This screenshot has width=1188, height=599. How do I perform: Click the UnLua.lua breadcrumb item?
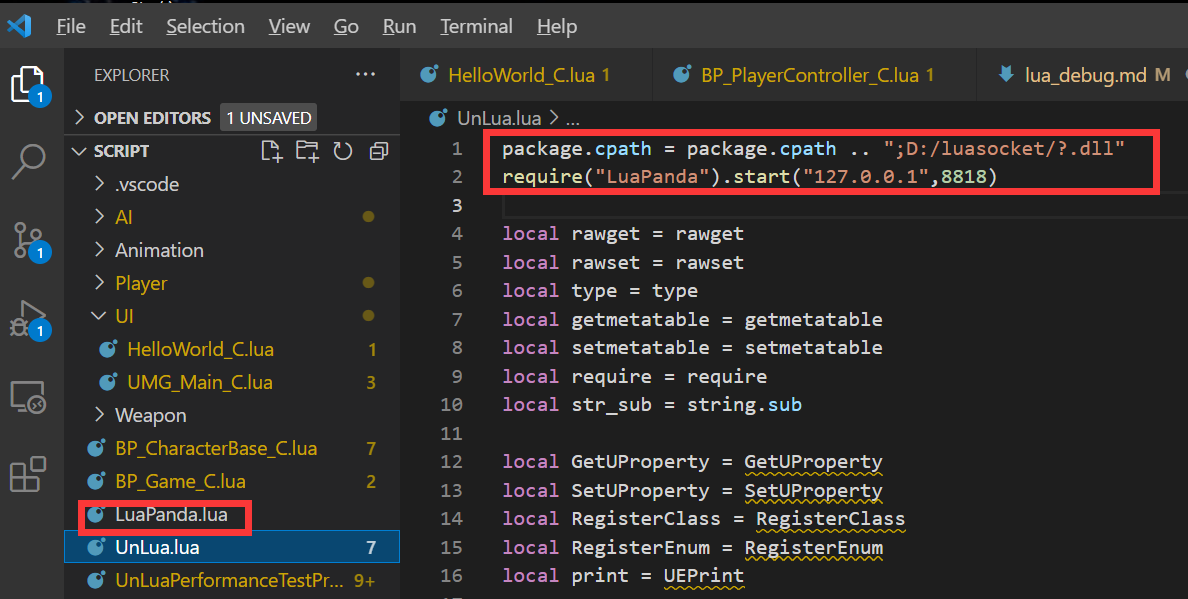498,118
